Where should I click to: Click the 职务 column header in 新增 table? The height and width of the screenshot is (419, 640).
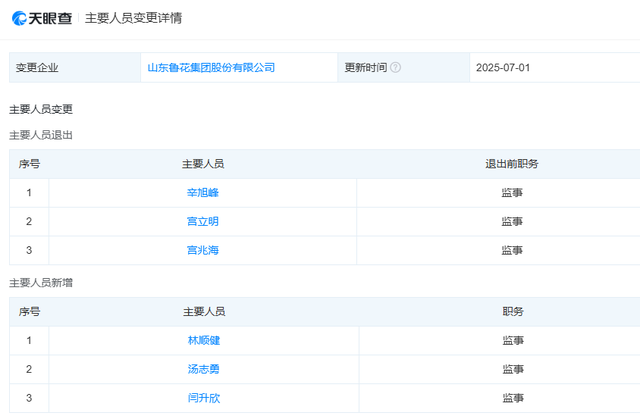point(513,312)
